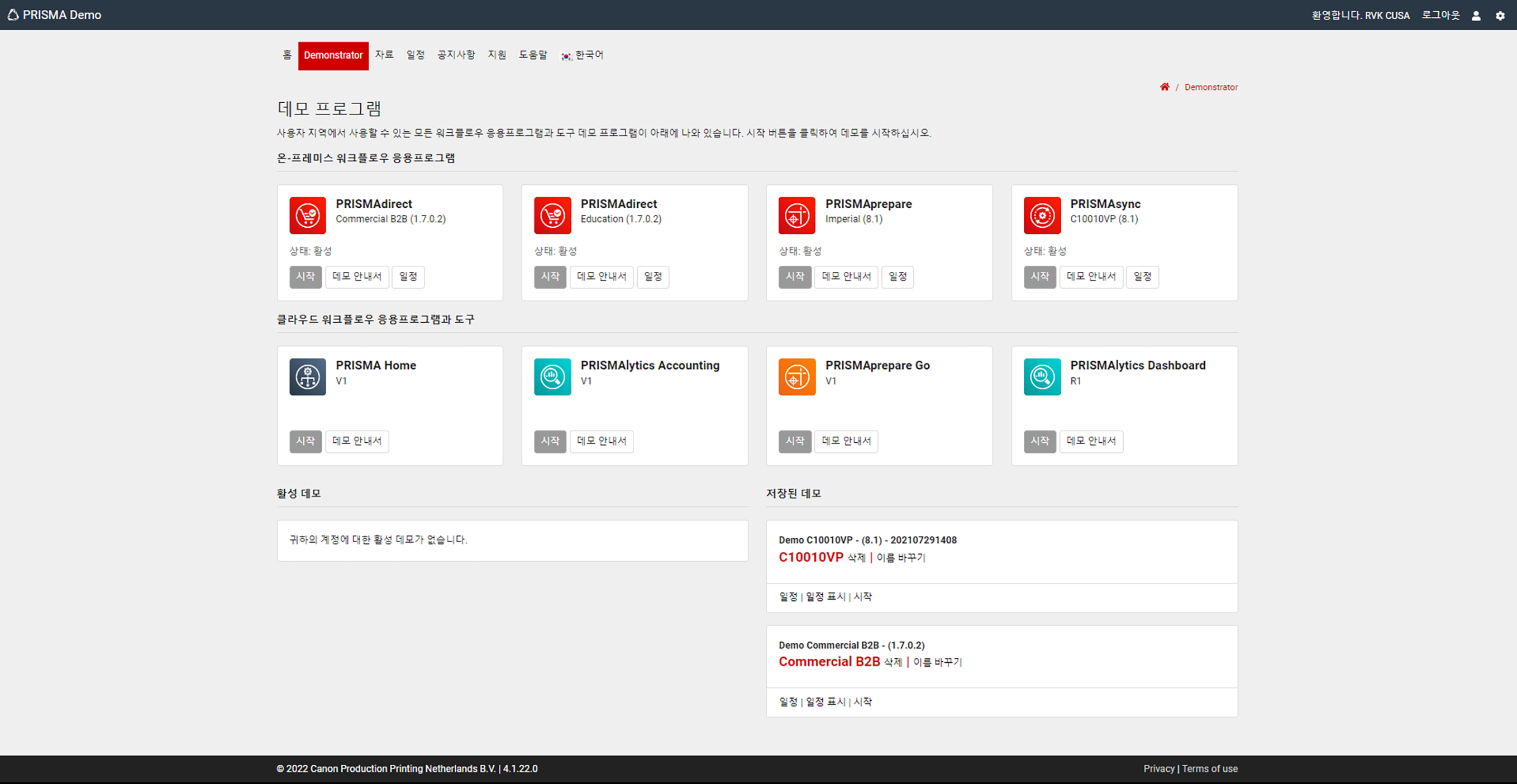This screenshot has width=1517, height=784.
Task: Click the 귀하의 계정에 대한 활성 데모가 없습니다 message
Action: point(378,540)
